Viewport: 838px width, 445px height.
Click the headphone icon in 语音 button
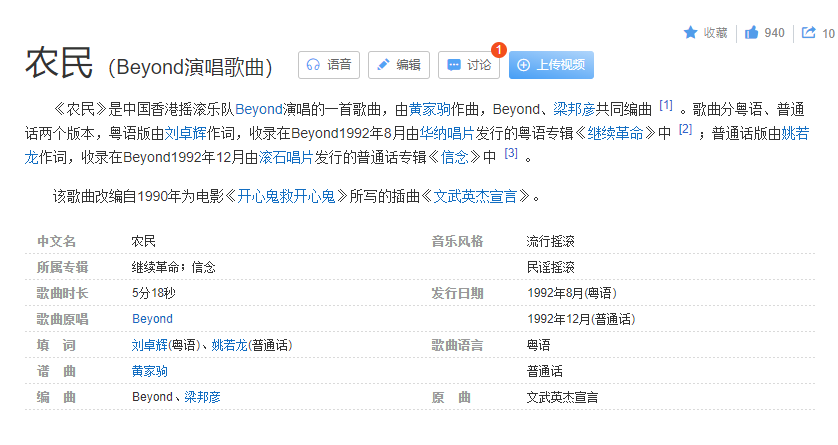pyautogui.click(x=313, y=65)
